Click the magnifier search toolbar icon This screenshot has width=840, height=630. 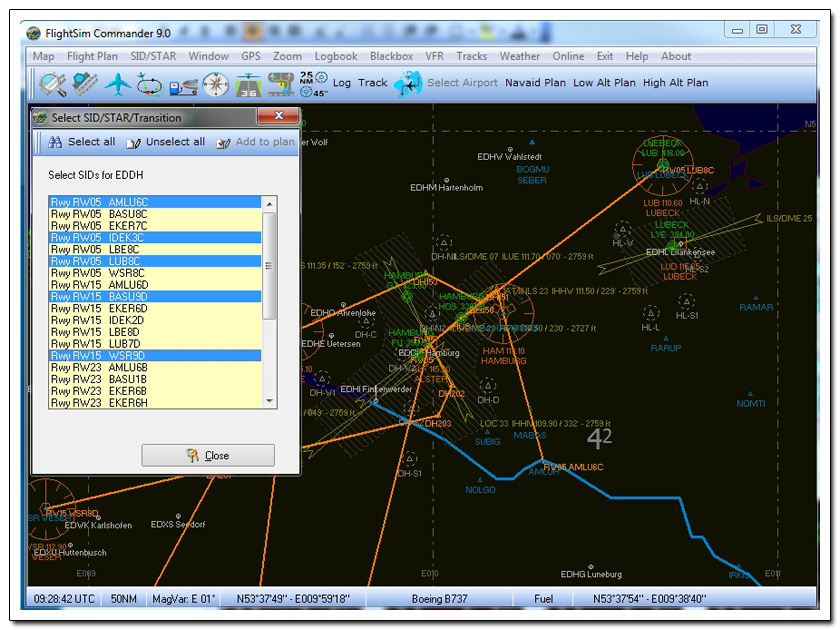(x=52, y=84)
